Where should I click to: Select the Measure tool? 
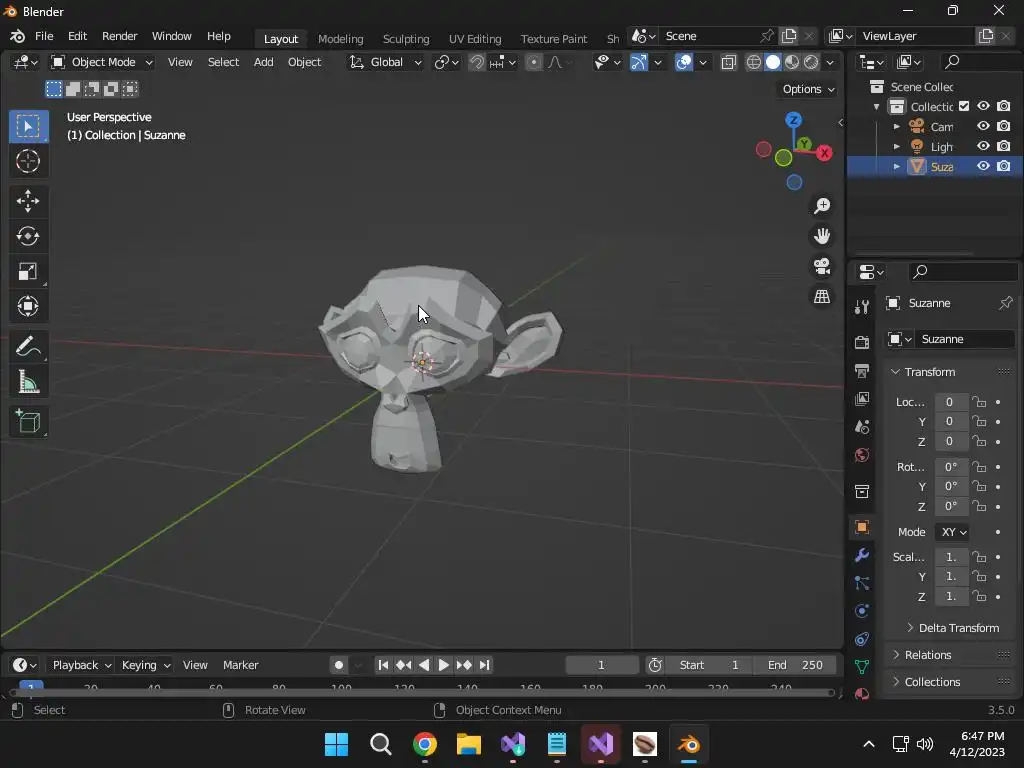coord(28,382)
